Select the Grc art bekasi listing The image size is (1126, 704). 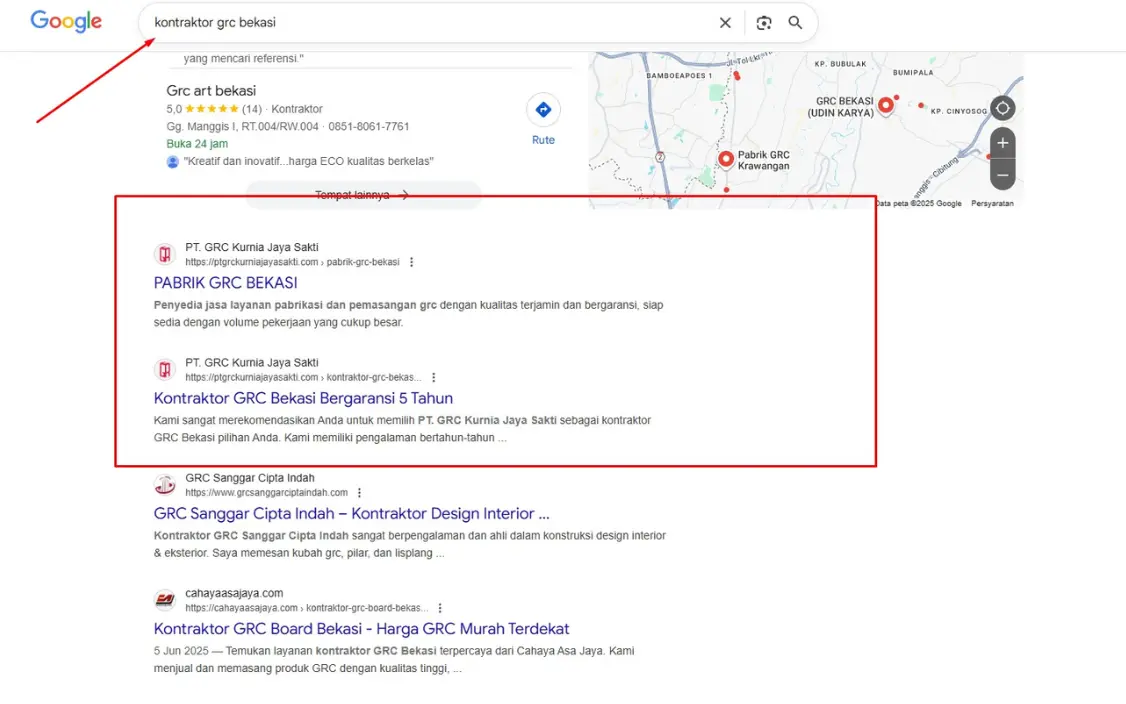(211, 91)
